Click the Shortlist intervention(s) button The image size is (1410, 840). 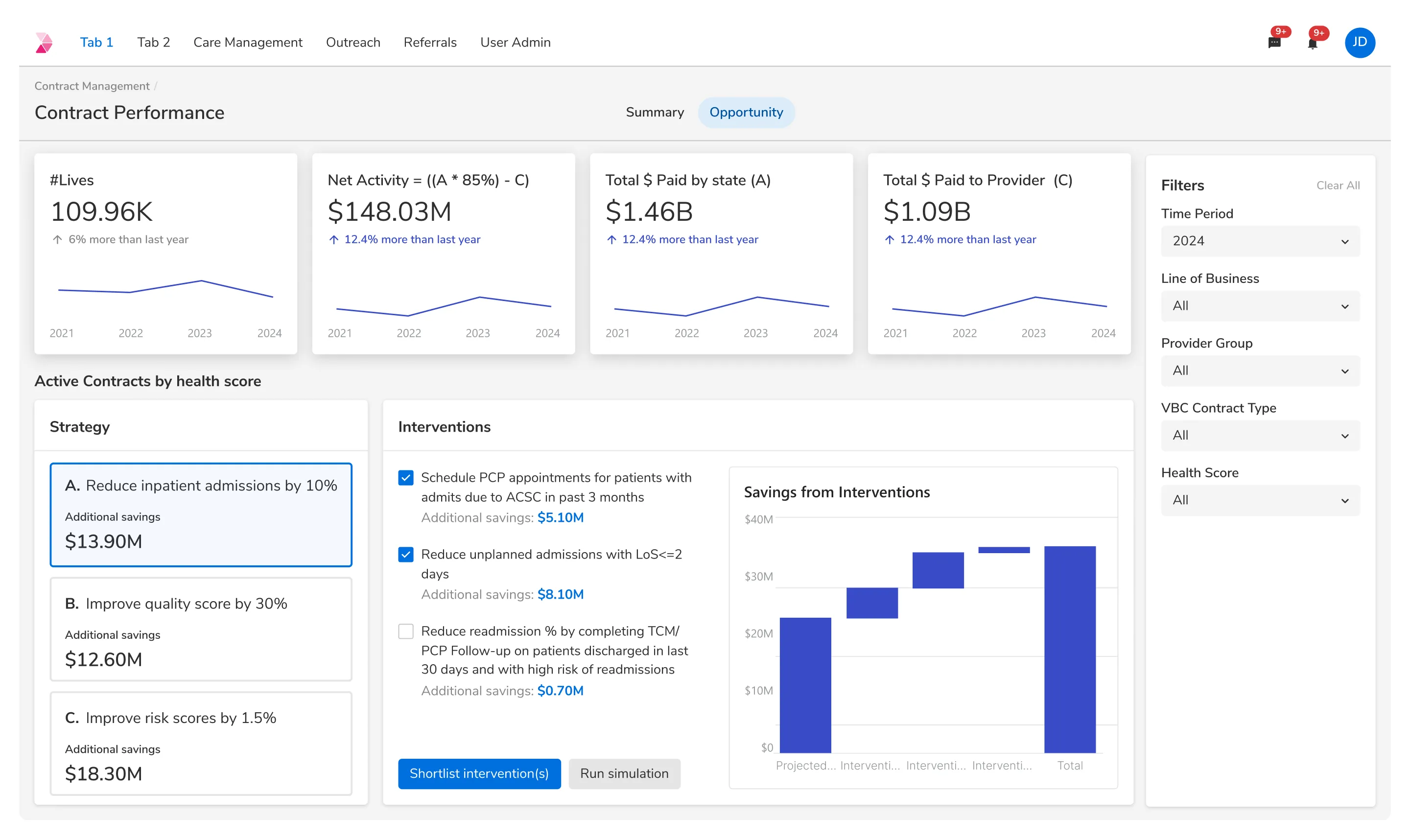[x=479, y=773]
